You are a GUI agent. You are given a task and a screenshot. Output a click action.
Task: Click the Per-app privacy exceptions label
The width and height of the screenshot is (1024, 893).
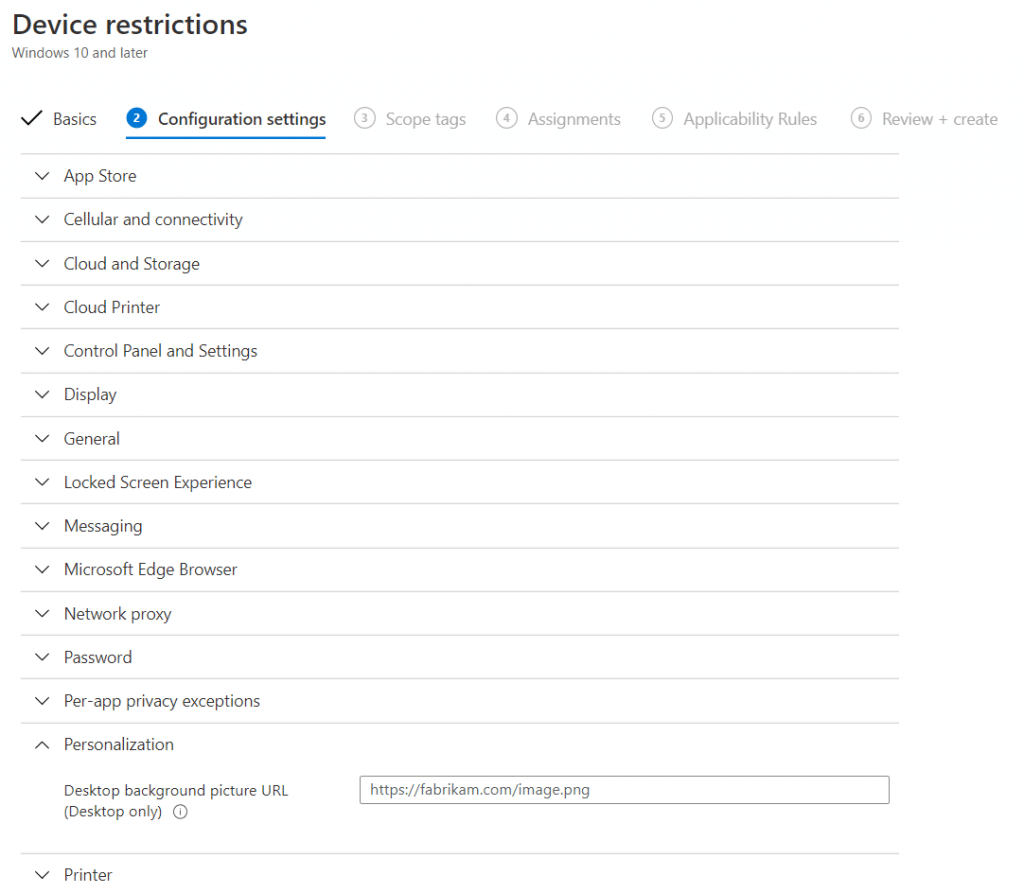tap(161, 701)
